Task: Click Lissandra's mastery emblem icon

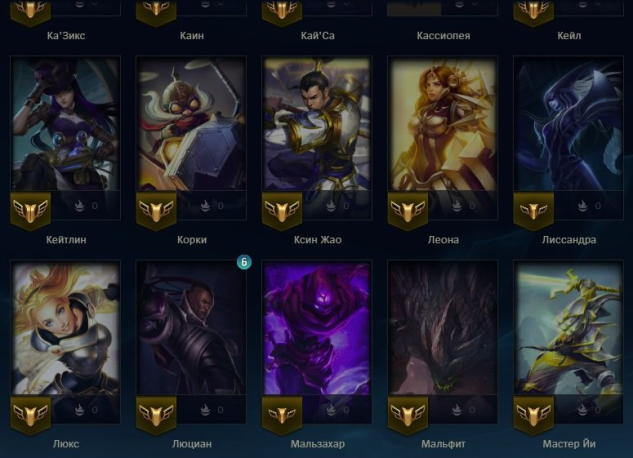Action: pos(533,211)
